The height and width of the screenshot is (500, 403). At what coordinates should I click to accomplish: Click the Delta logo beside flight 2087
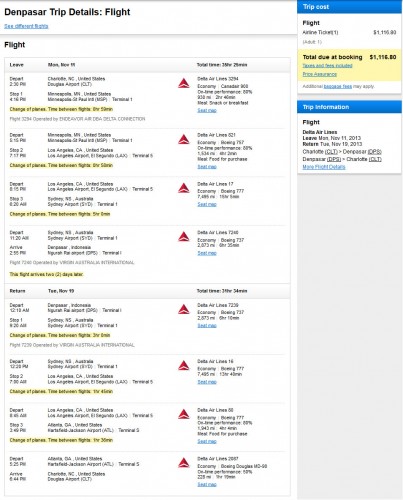[x=184, y=463]
